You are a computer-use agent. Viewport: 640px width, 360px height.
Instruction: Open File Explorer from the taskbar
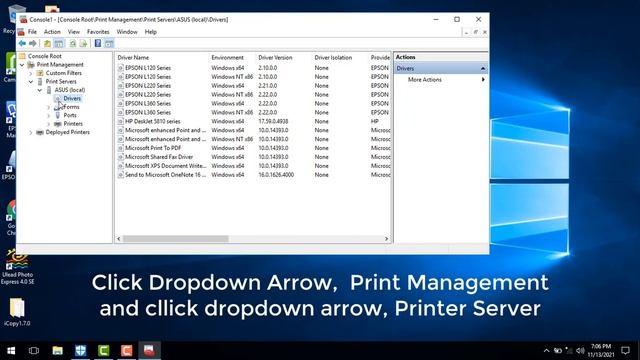58,351
